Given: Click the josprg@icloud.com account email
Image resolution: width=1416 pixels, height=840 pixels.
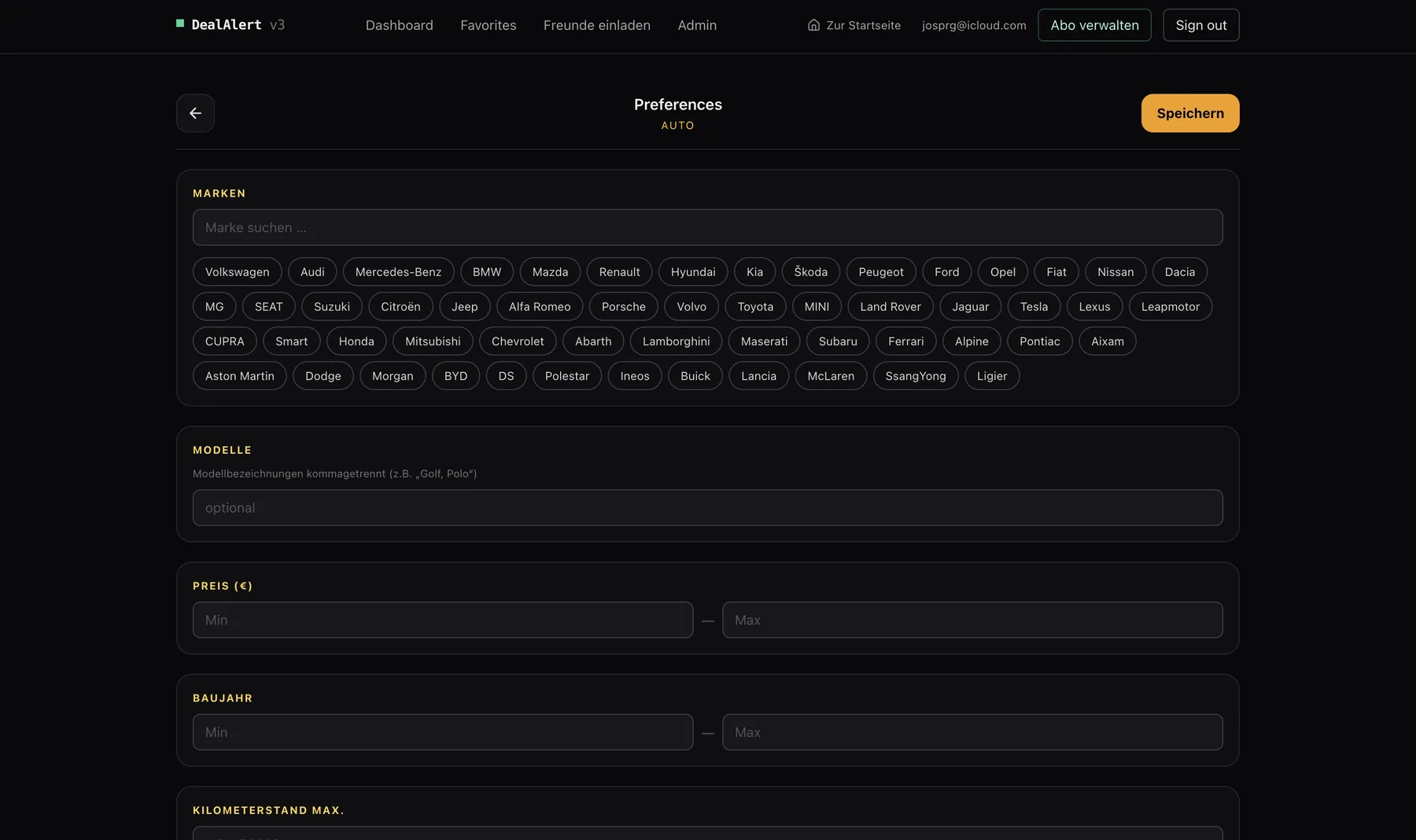Looking at the screenshot, I should [974, 25].
